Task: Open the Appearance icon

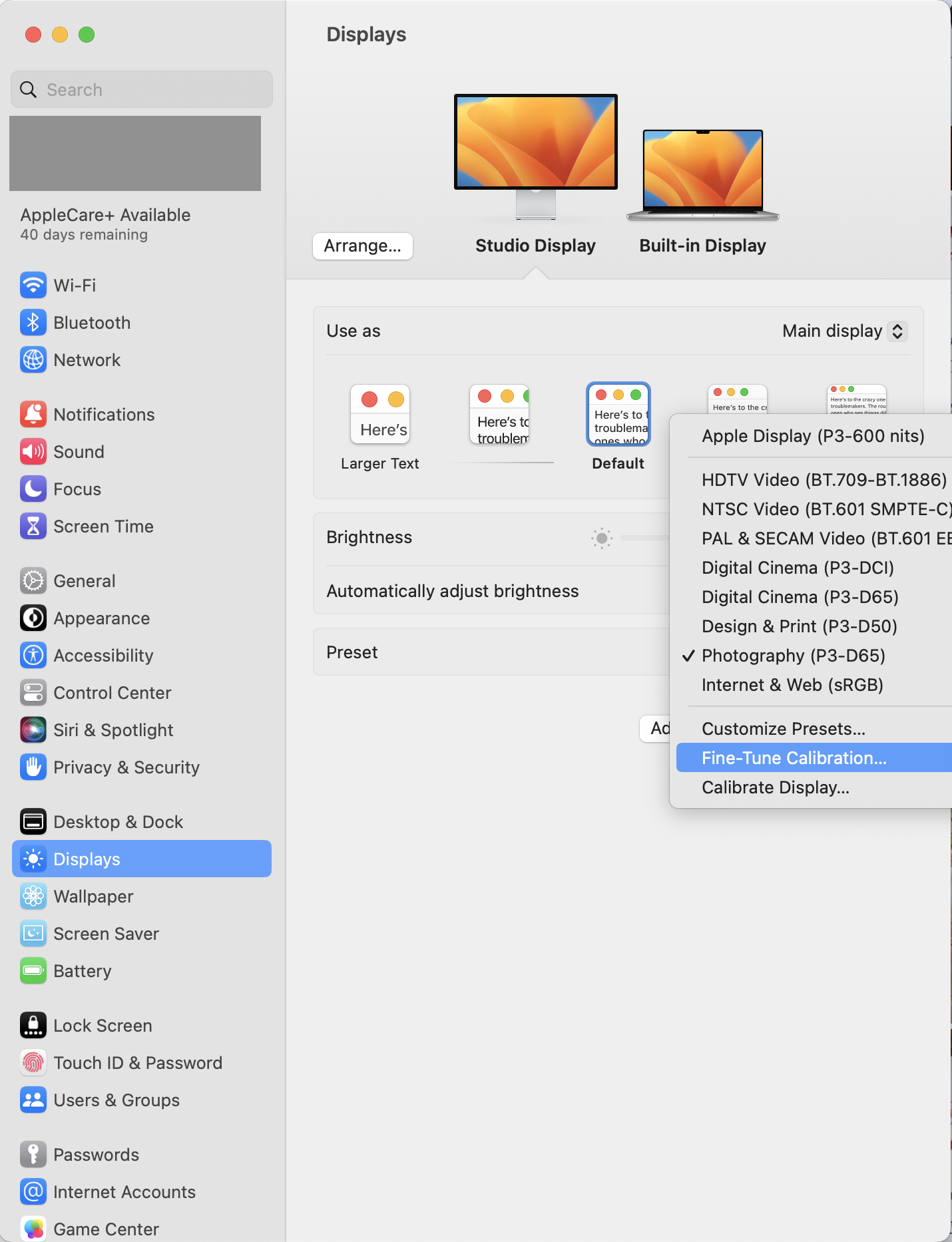Action: click(33, 618)
